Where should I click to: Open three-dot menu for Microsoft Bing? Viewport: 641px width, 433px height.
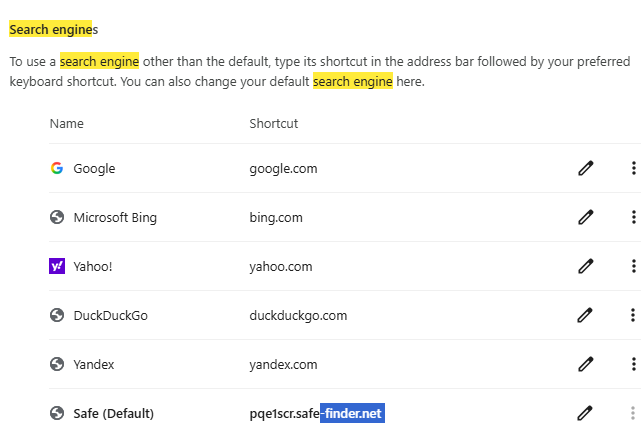(x=633, y=217)
